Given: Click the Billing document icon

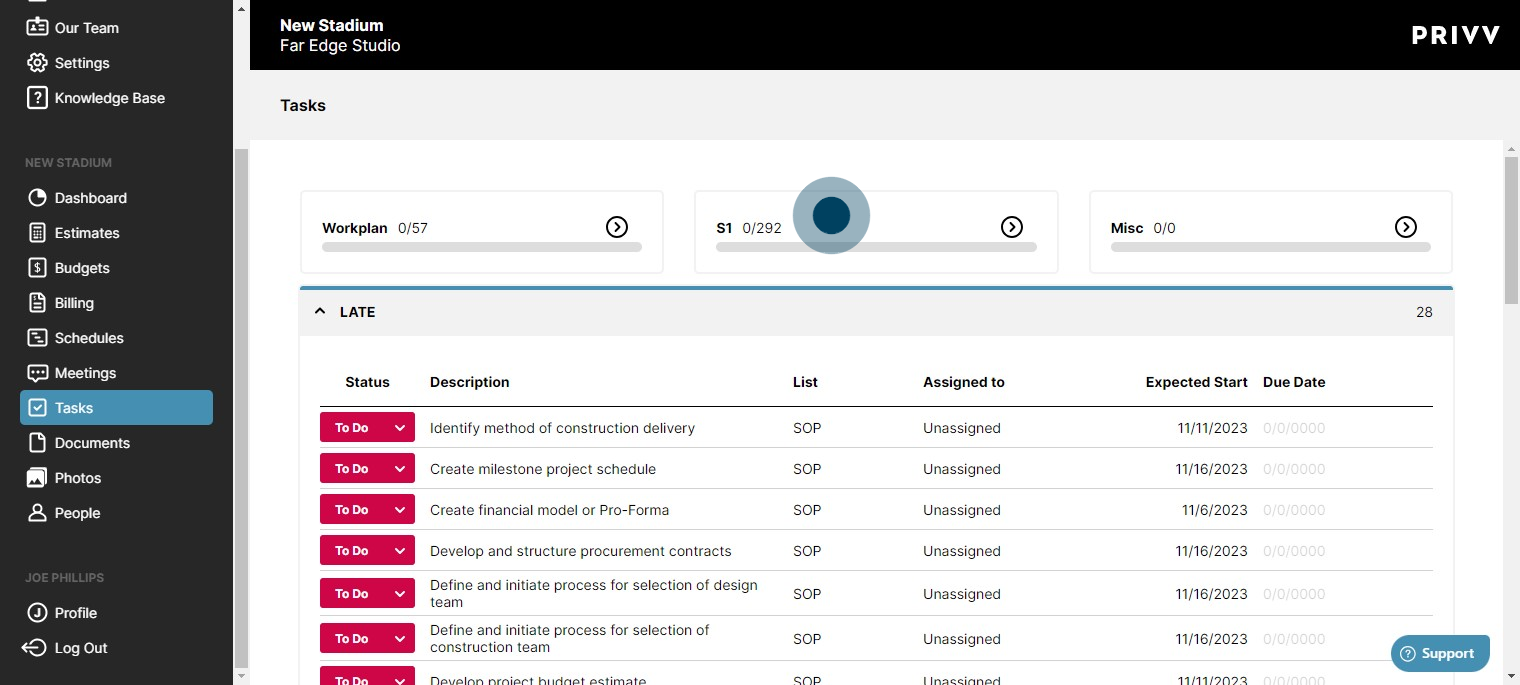Looking at the screenshot, I should (x=37, y=303).
